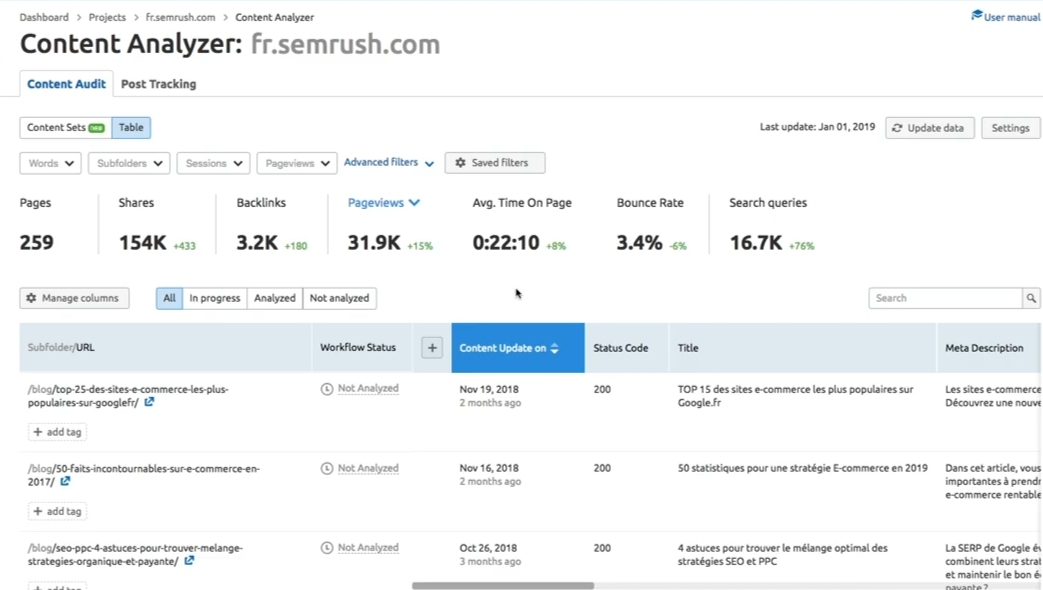Viewport: 1043px width, 590px height.
Task: Open the Pageviews metric selector
Action: [x=384, y=203]
